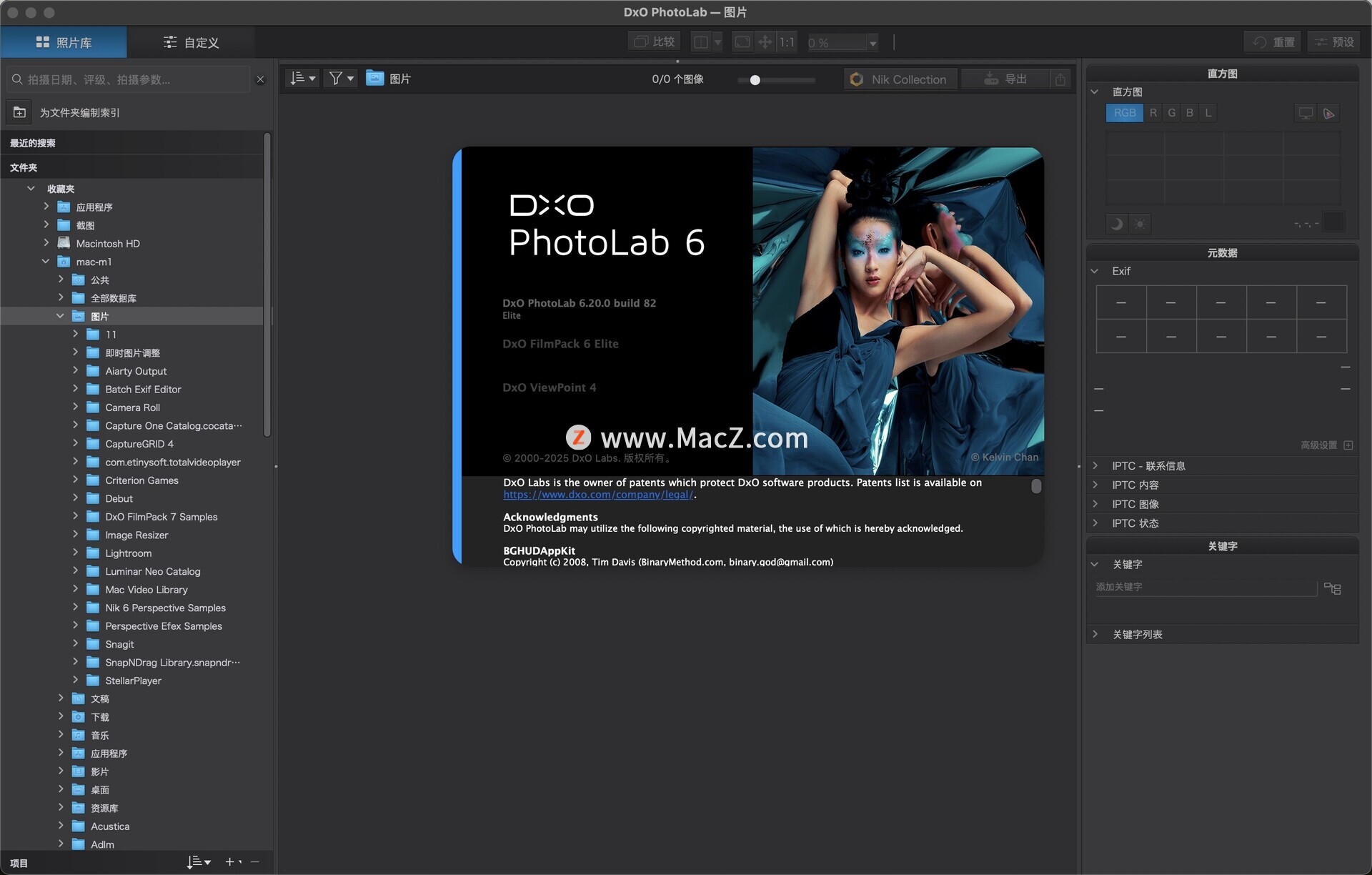
Task: Select the R histogram channel
Action: 1153,113
